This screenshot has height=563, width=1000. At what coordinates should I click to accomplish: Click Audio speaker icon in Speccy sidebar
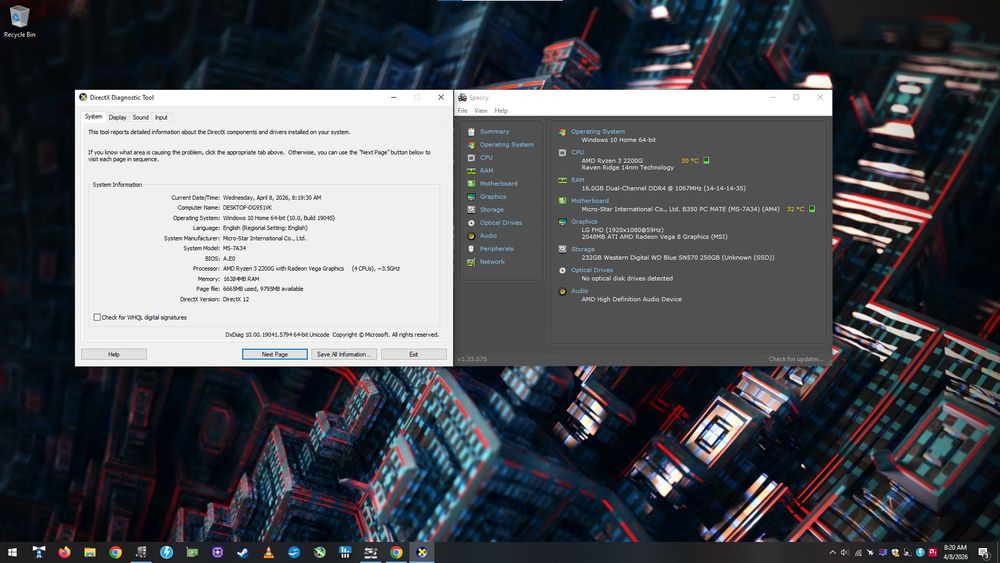[x=471, y=236]
